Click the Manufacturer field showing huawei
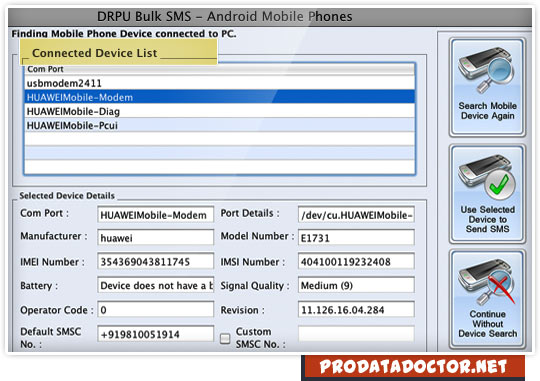The width and height of the screenshot is (540, 381). click(x=155, y=238)
